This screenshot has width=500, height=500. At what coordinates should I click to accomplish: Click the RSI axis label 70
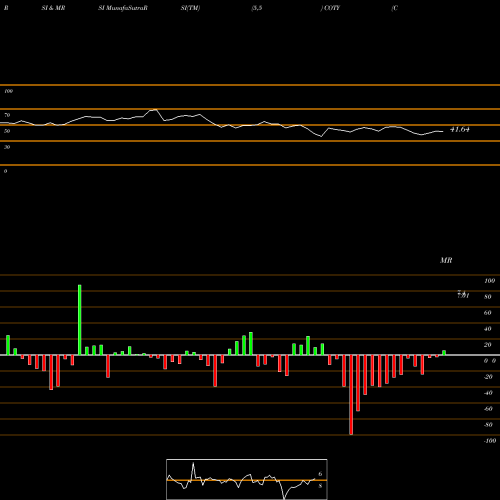tap(7, 115)
